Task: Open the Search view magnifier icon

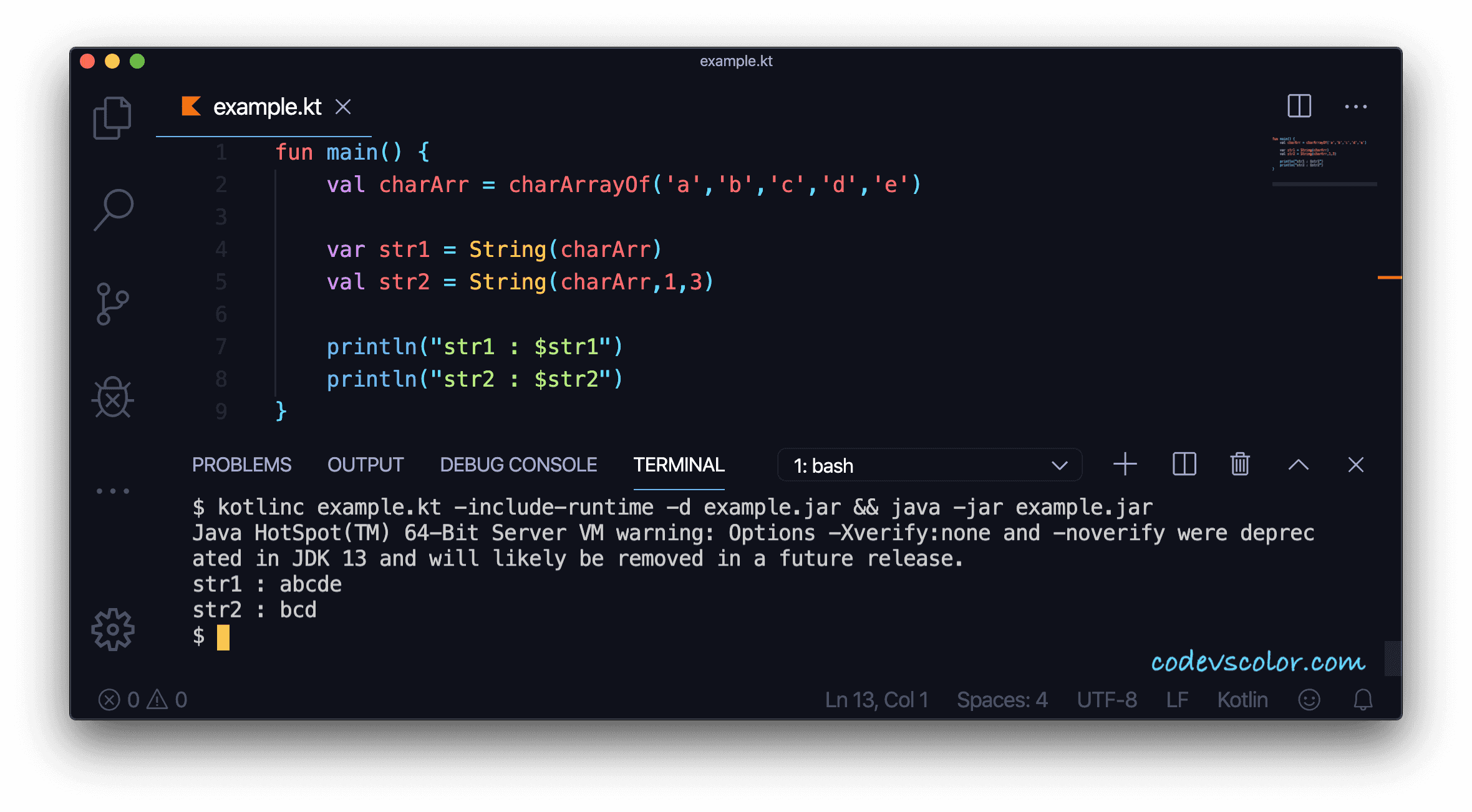Action: (x=114, y=210)
